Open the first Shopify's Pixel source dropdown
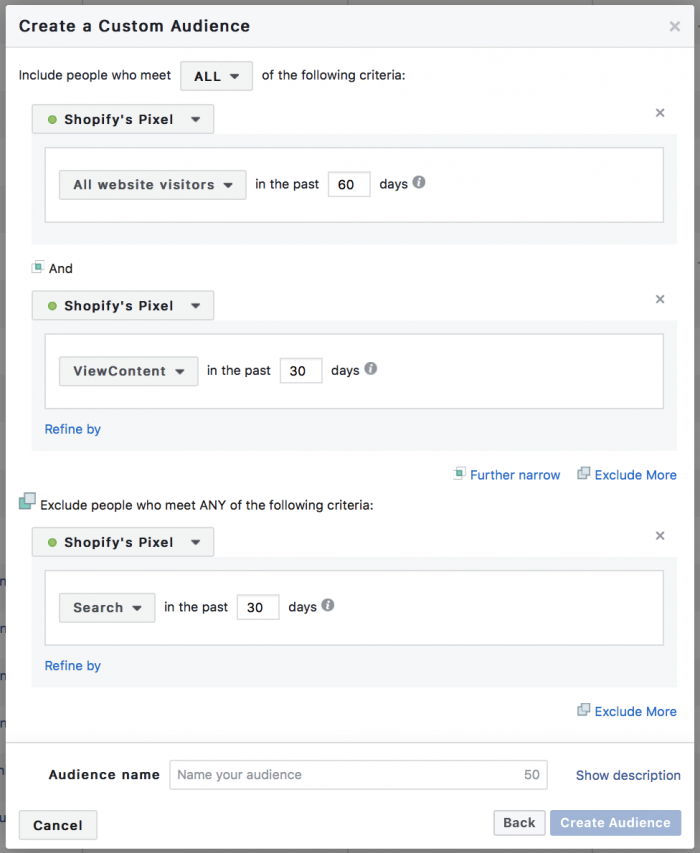Image resolution: width=700 pixels, height=853 pixels. [123, 120]
